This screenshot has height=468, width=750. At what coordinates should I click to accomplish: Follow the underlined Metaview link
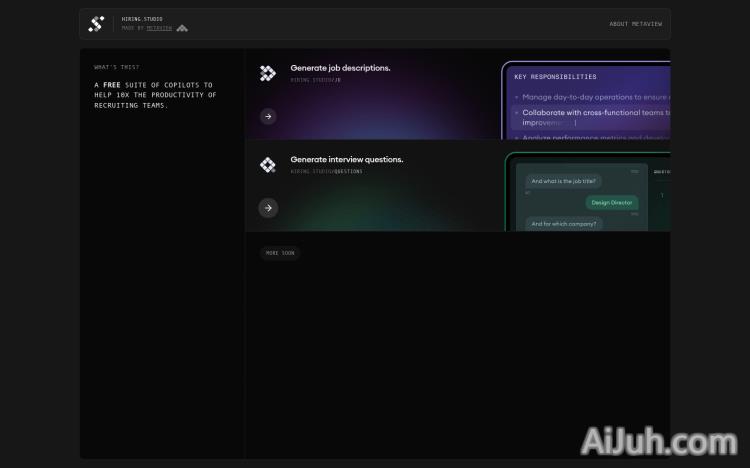coord(159,28)
